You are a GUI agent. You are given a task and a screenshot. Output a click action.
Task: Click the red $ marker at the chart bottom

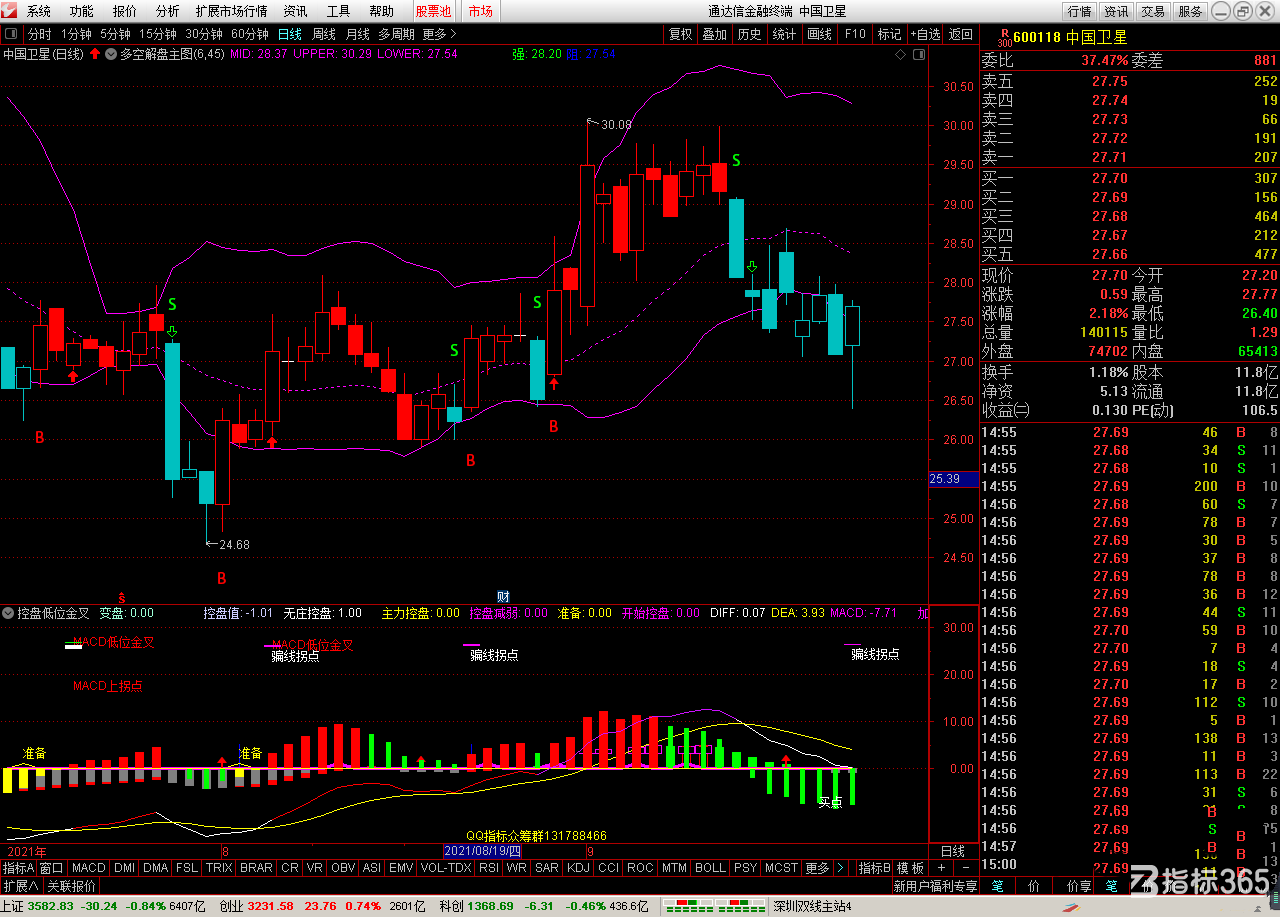(122, 596)
